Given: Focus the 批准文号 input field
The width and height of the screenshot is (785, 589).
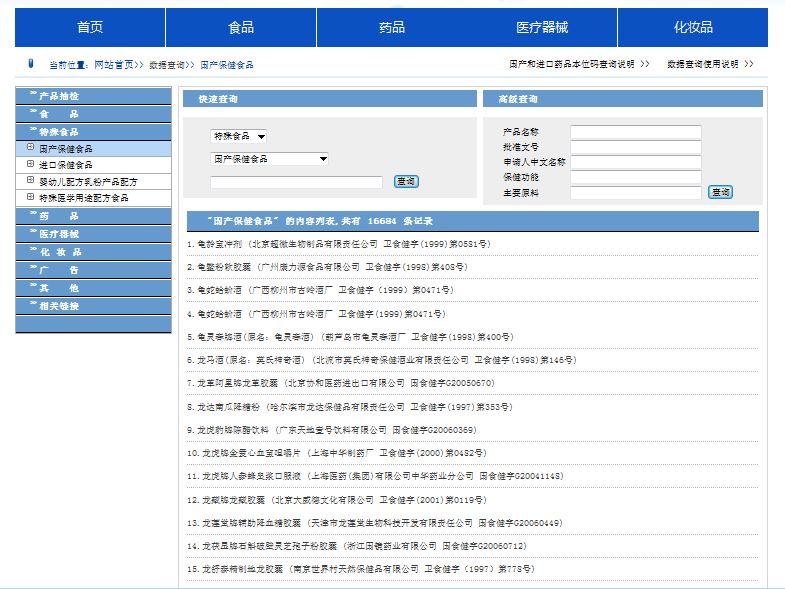Looking at the screenshot, I should coord(636,147).
